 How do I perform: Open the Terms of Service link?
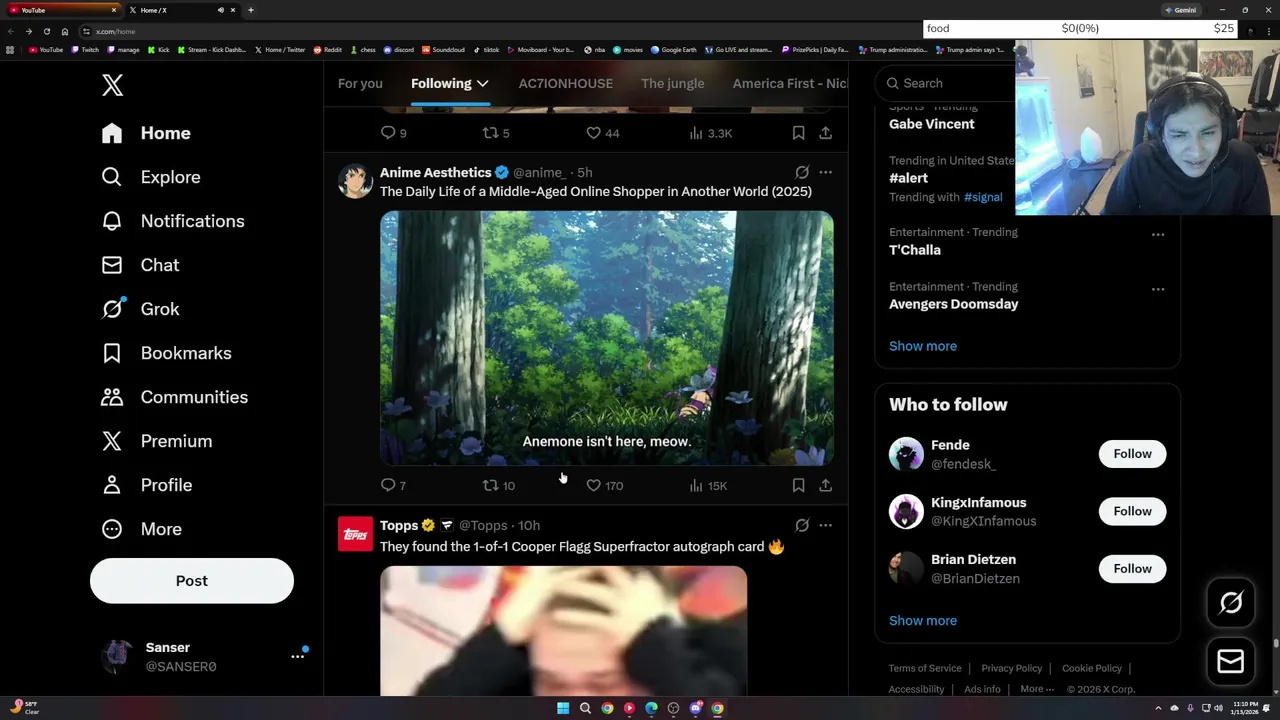pos(925,668)
